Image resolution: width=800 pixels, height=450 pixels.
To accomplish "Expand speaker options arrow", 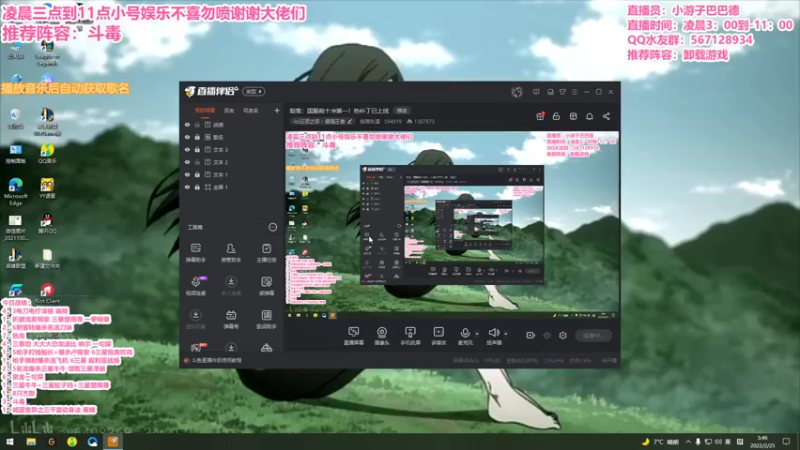I will pyautogui.click(x=506, y=334).
